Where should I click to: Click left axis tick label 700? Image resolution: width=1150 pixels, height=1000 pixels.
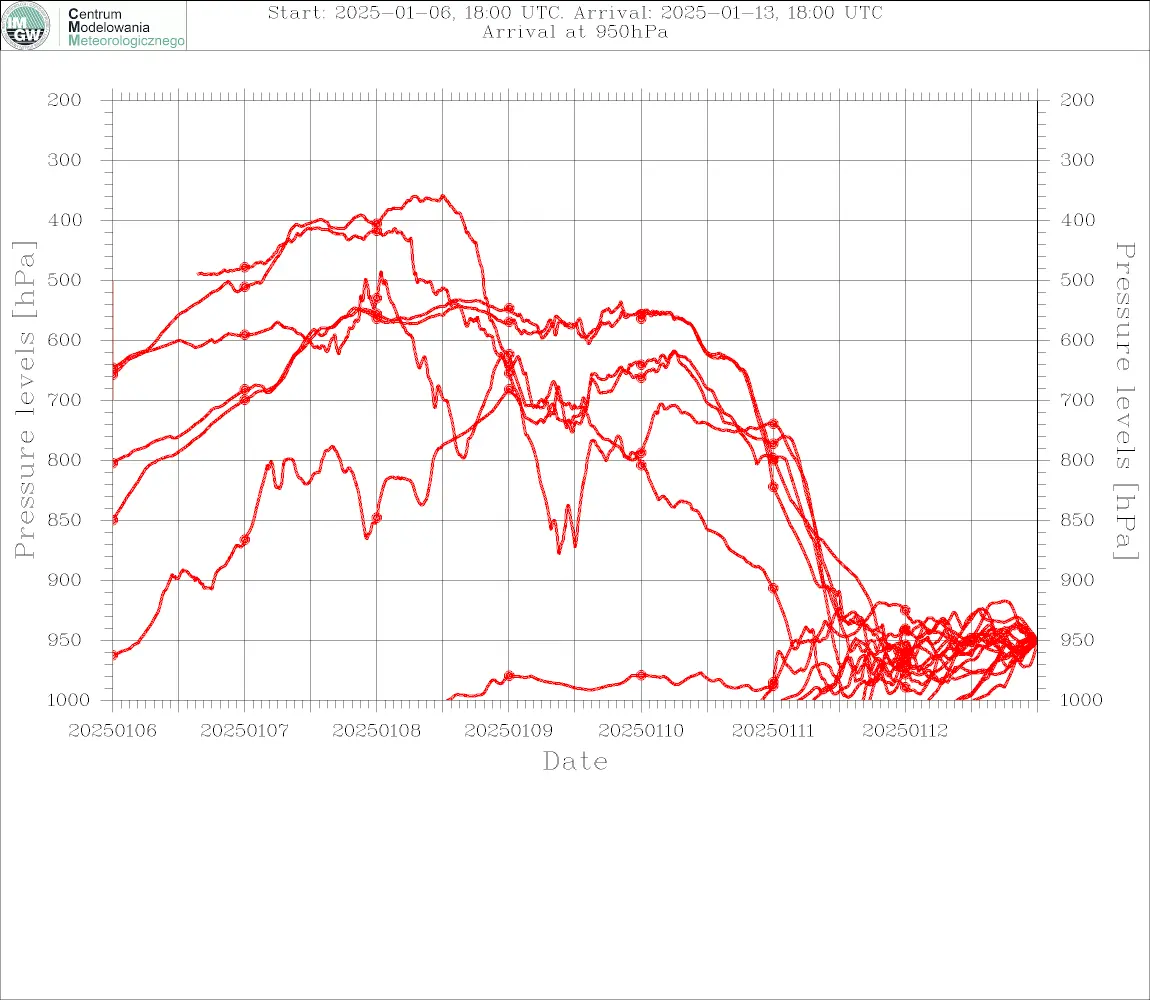[x=65, y=401]
